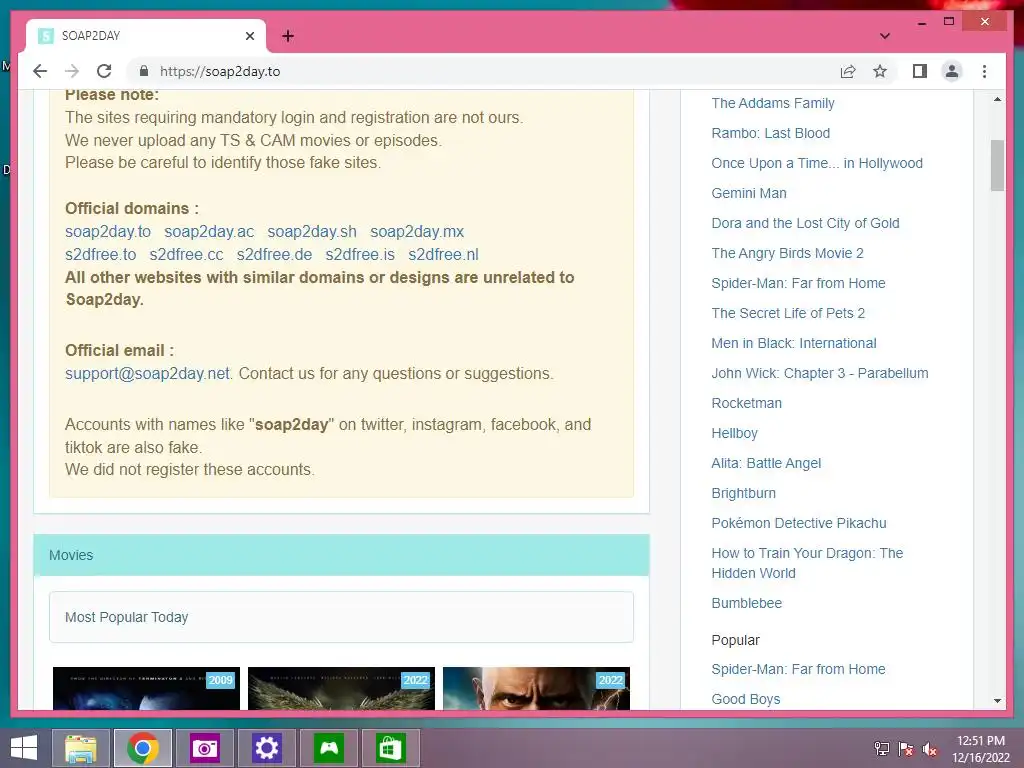
Task: Open the s2dfree.to domain link
Action: (x=101, y=255)
